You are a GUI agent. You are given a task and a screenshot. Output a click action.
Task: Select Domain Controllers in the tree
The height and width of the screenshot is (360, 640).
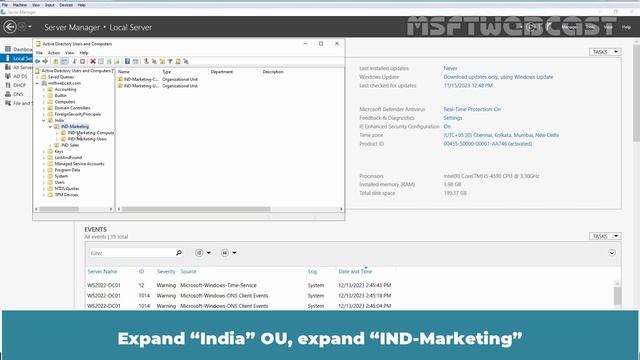[x=72, y=108]
